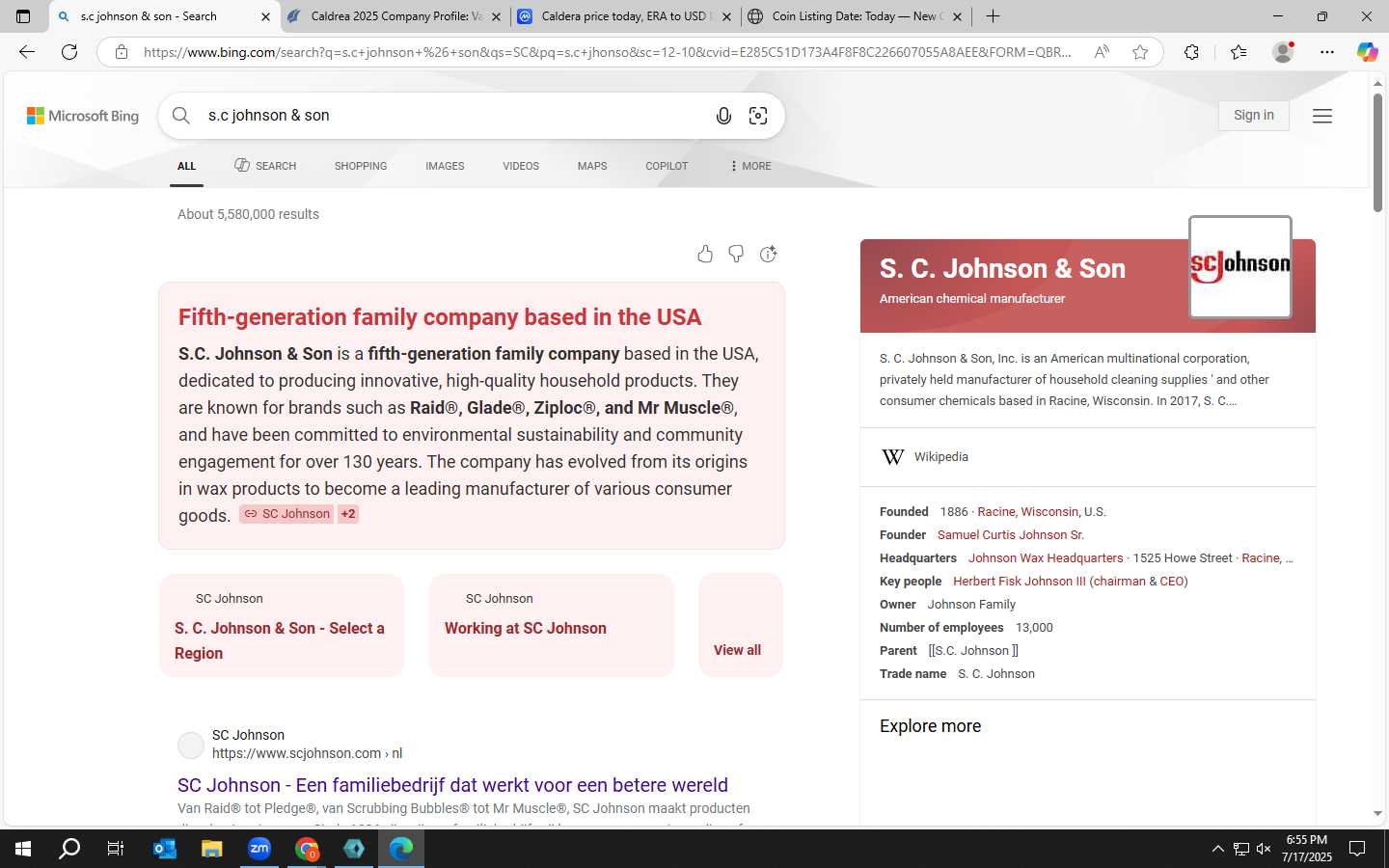Open Task View on the taskbar

click(x=116, y=849)
